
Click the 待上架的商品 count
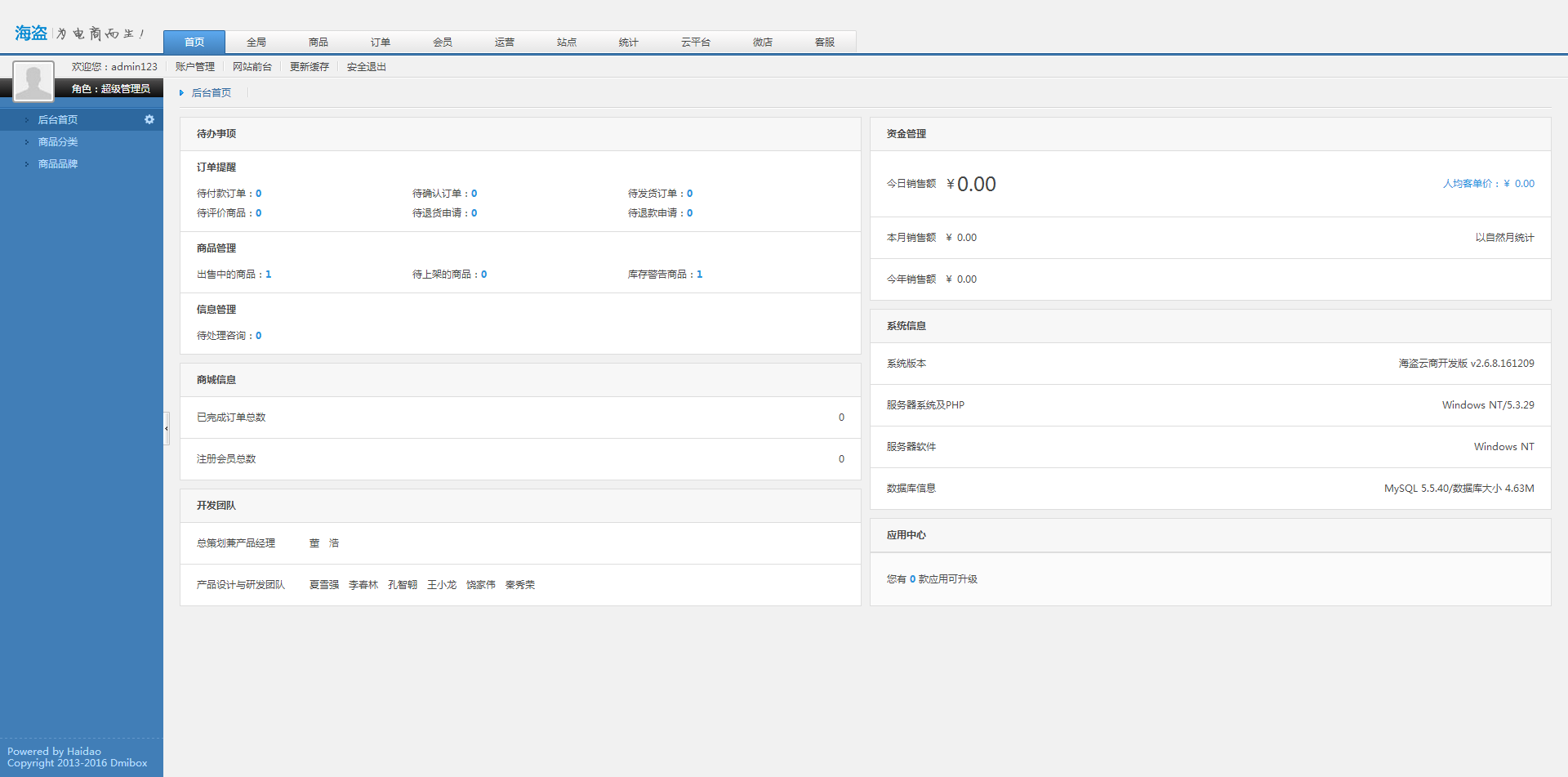(483, 275)
